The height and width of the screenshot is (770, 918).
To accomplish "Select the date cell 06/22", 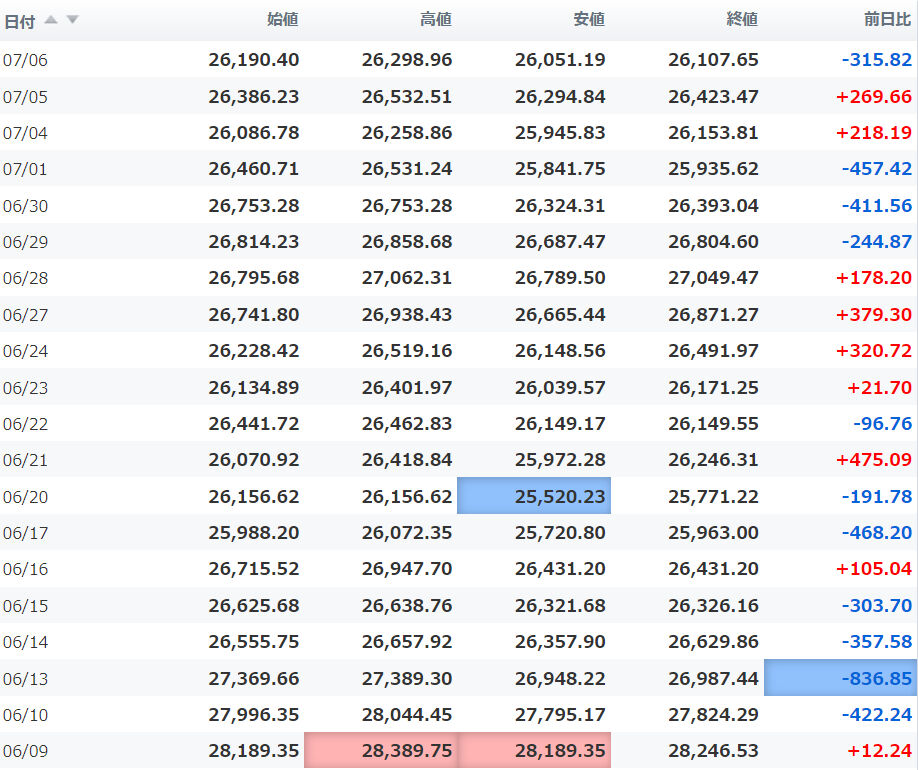I will click(x=25, y=425).
